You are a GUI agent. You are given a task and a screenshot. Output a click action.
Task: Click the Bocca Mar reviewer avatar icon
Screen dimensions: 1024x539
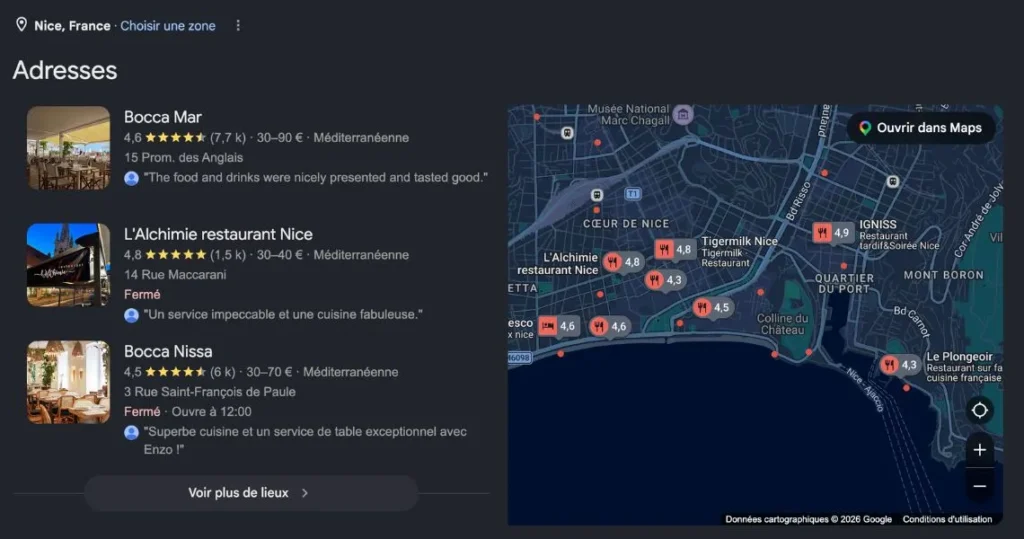(131, 178)
